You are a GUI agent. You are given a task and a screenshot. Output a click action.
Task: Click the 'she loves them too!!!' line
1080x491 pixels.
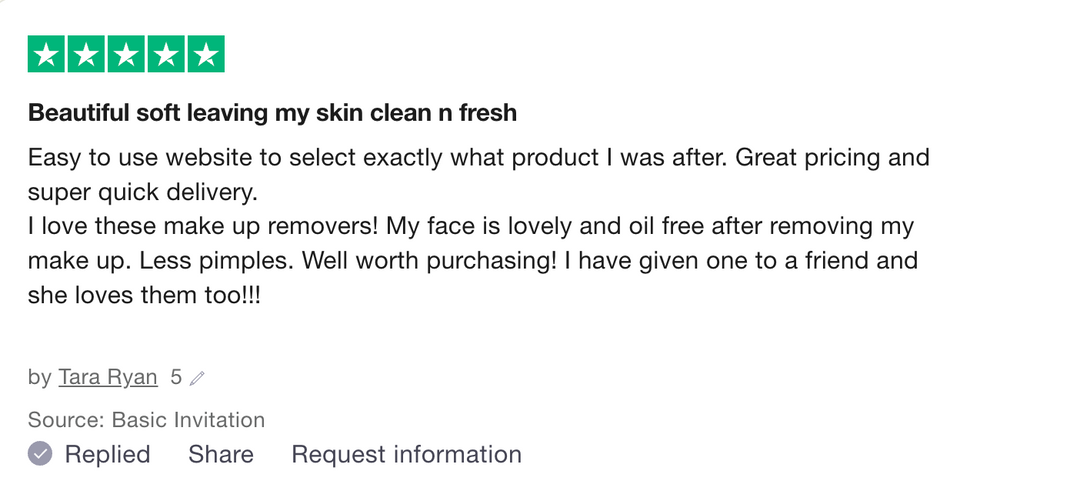(144, 296)
